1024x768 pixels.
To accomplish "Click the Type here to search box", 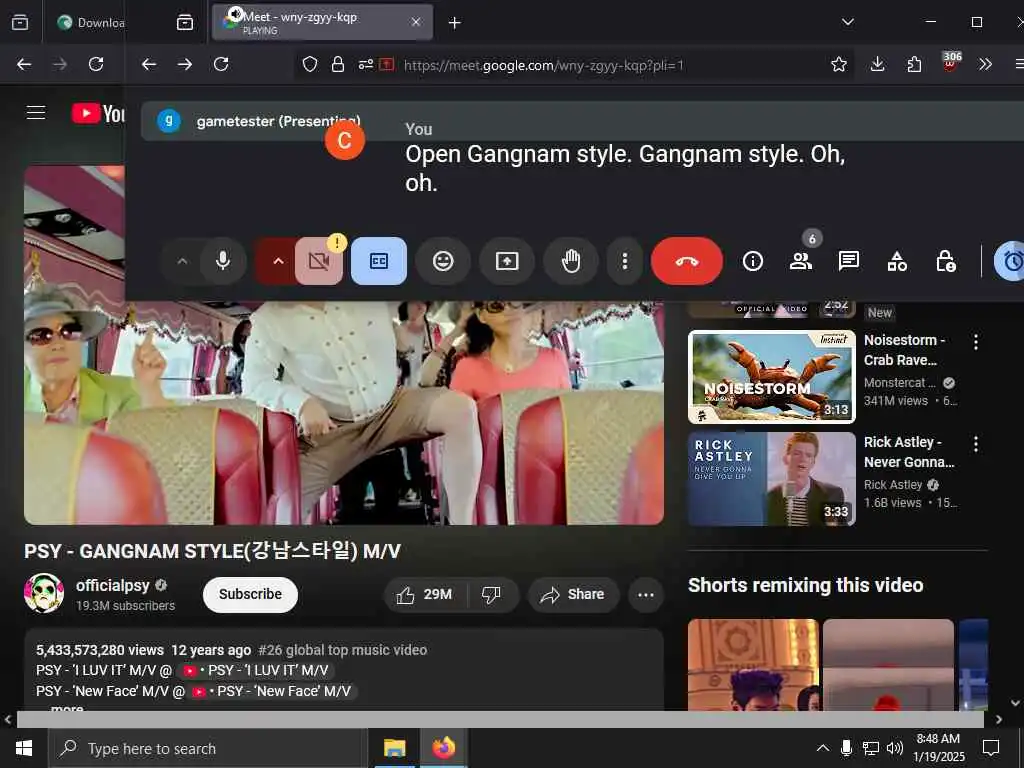I will click(206, 748).
